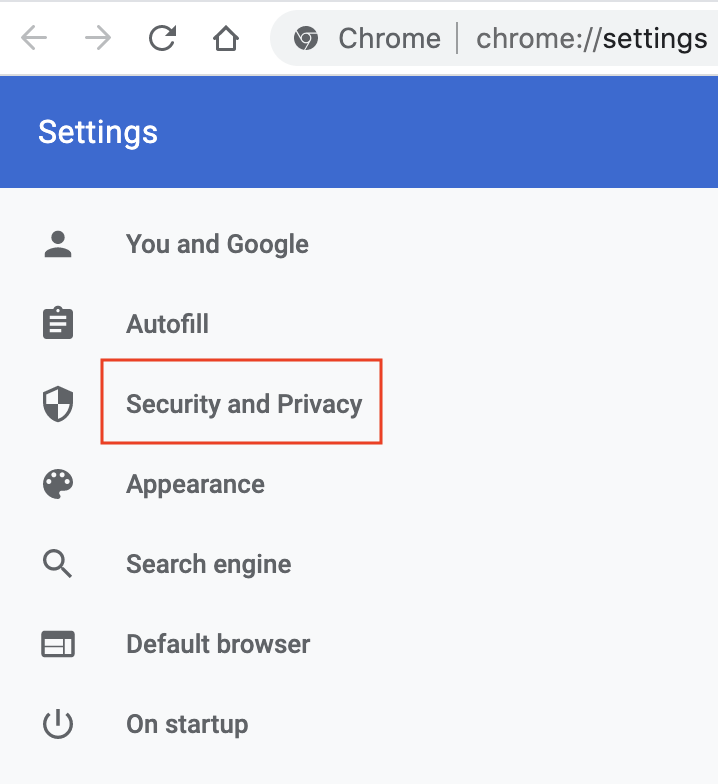Click the browser forward arrow
Viewport: 718px width, 784px height.
(98, 39)
